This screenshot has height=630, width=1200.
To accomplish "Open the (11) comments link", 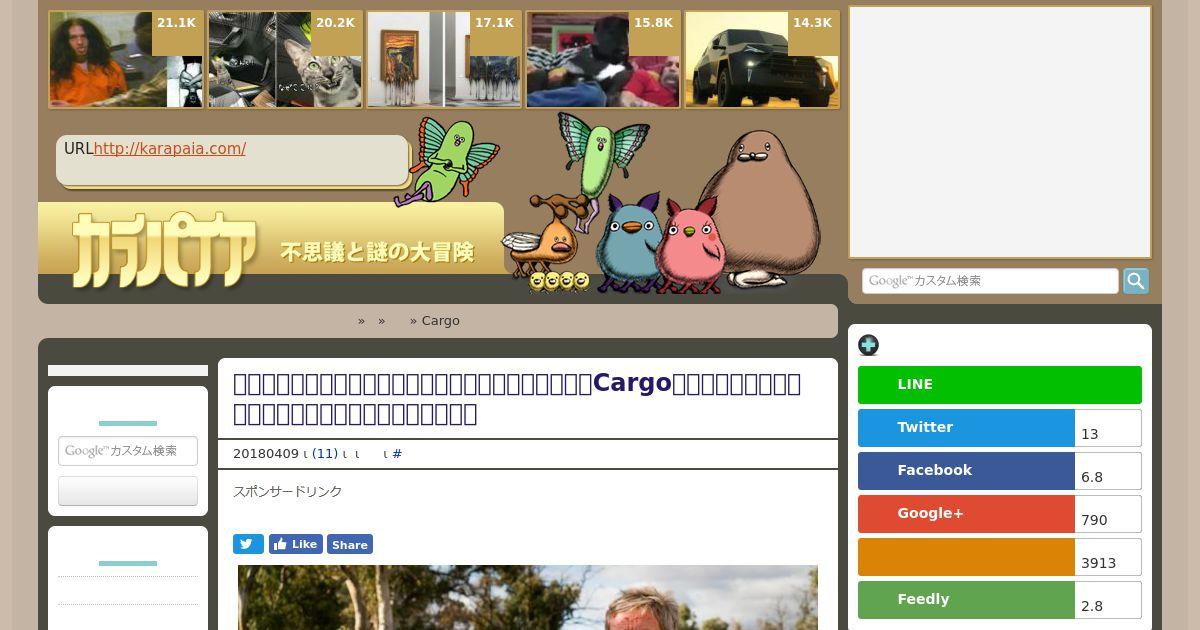I will pyautogui.click(x=325, y=454).
